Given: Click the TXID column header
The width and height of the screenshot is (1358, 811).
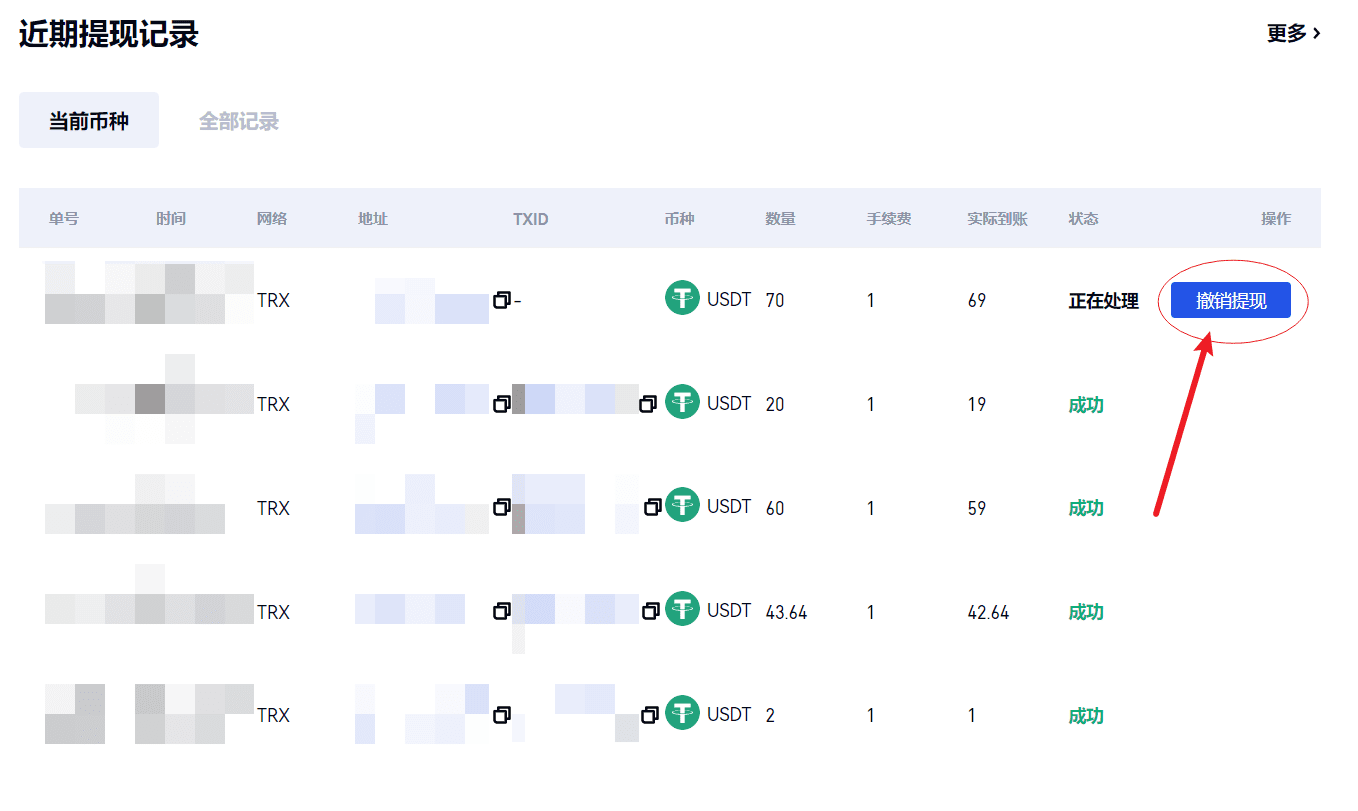Looking at the screenshot, I should click(x=531, y=218).
